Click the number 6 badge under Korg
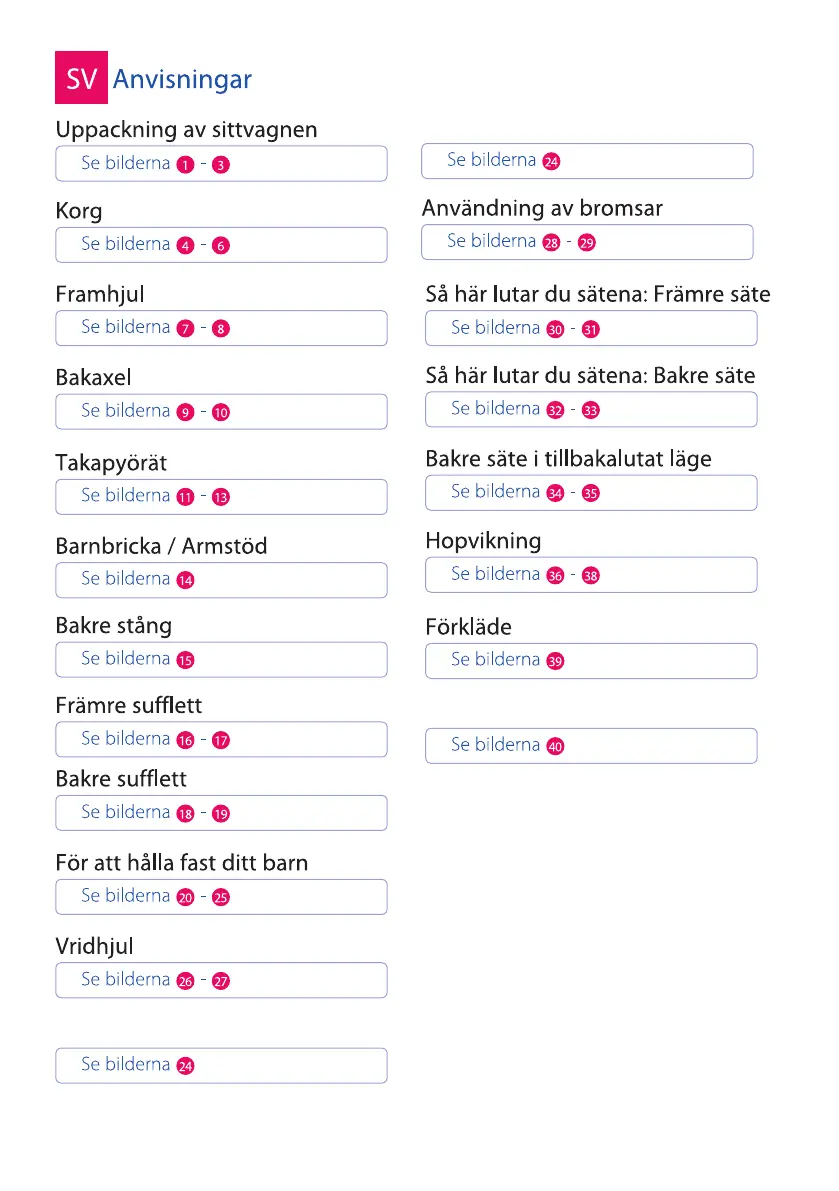 click(221, 246)
